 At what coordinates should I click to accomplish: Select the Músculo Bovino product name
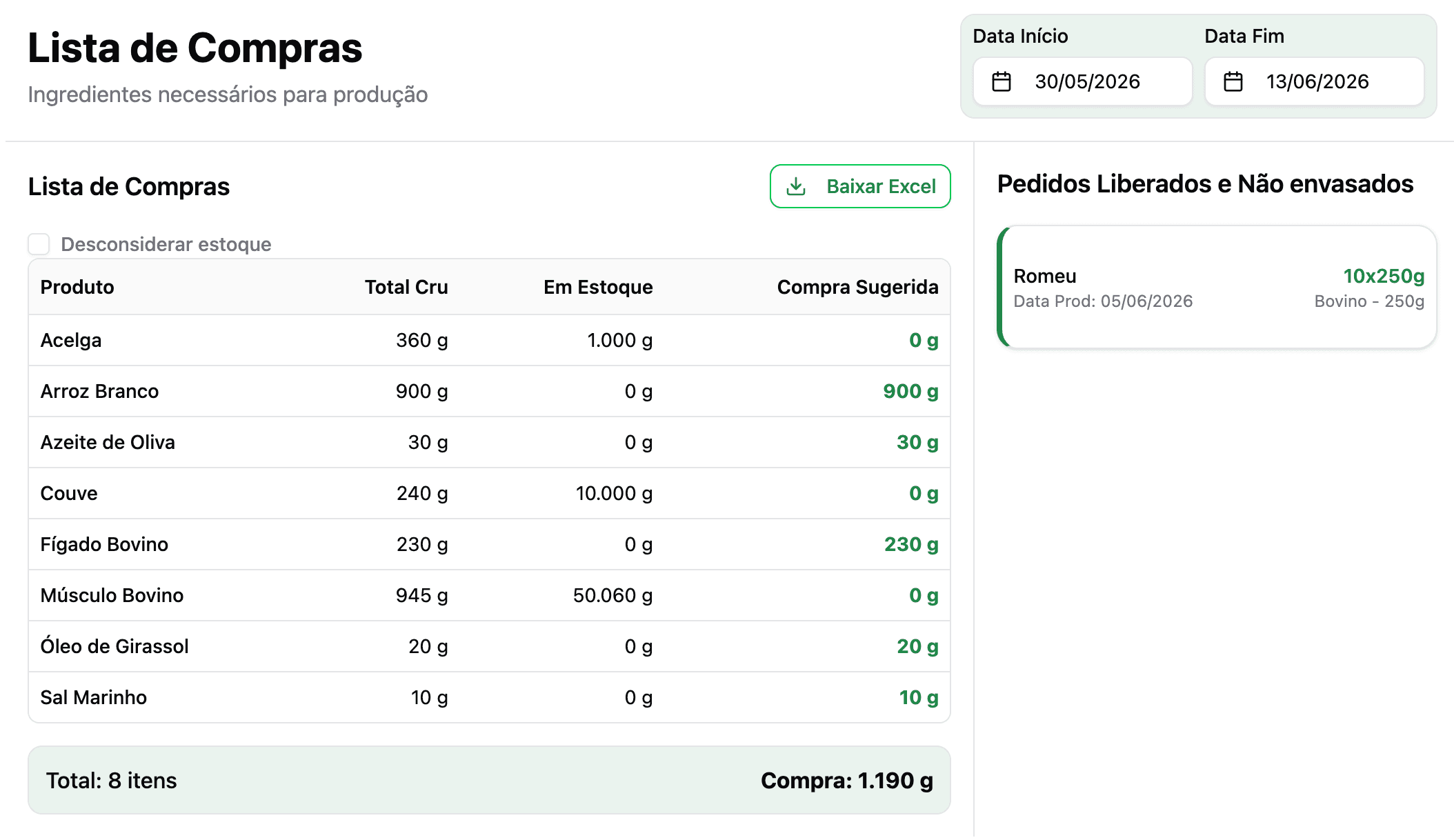coord(112,595)
